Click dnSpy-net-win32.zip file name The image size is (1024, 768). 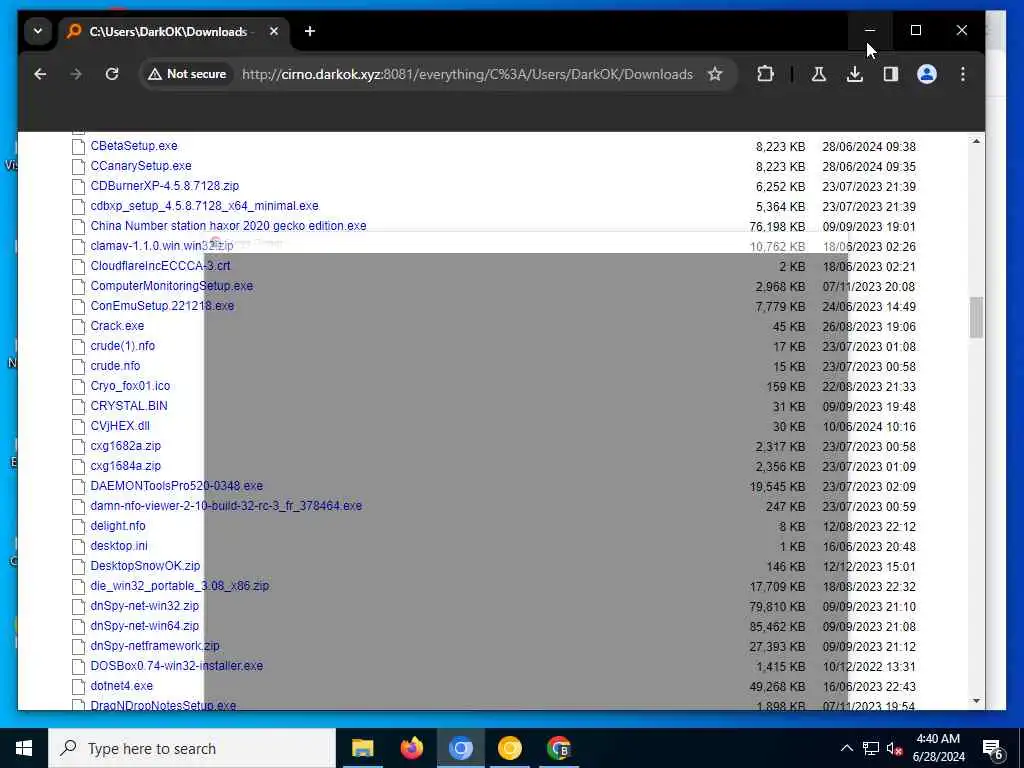click(x=144, y=605)
